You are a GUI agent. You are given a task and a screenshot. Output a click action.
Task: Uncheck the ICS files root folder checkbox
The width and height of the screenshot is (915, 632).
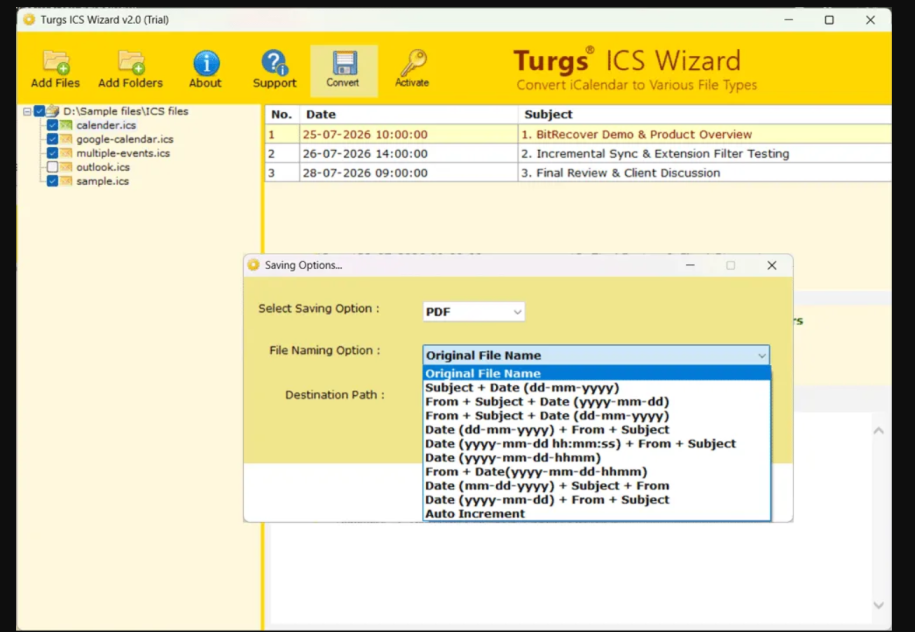[x=39, y=111]
